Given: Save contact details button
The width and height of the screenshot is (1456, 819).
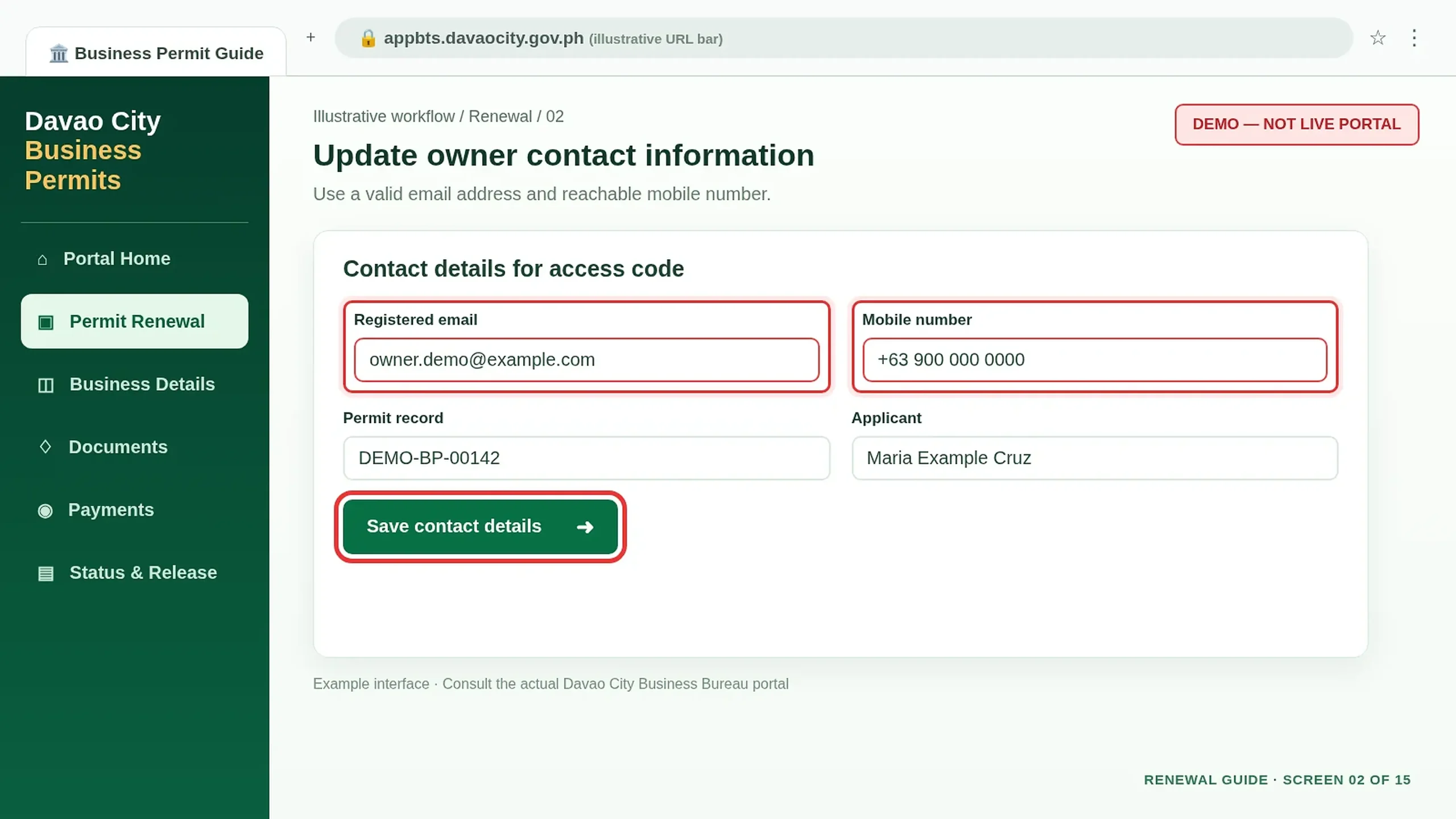Looking at the screenshot, I should point(481,527).
